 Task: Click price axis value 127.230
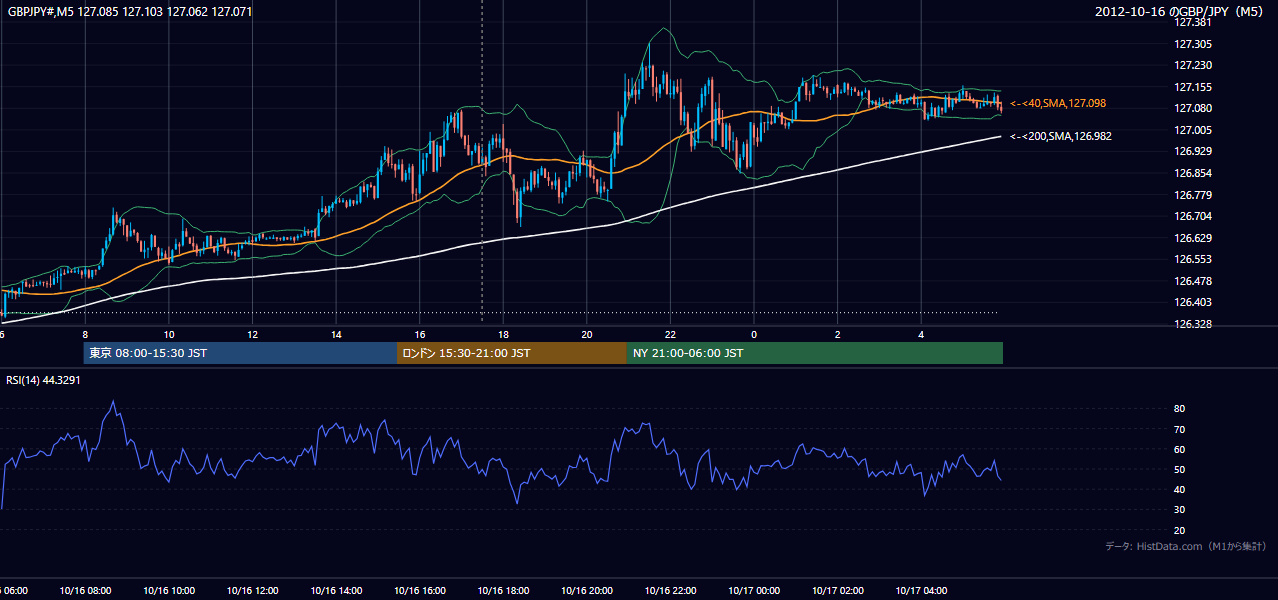(x=1193, y=66)
